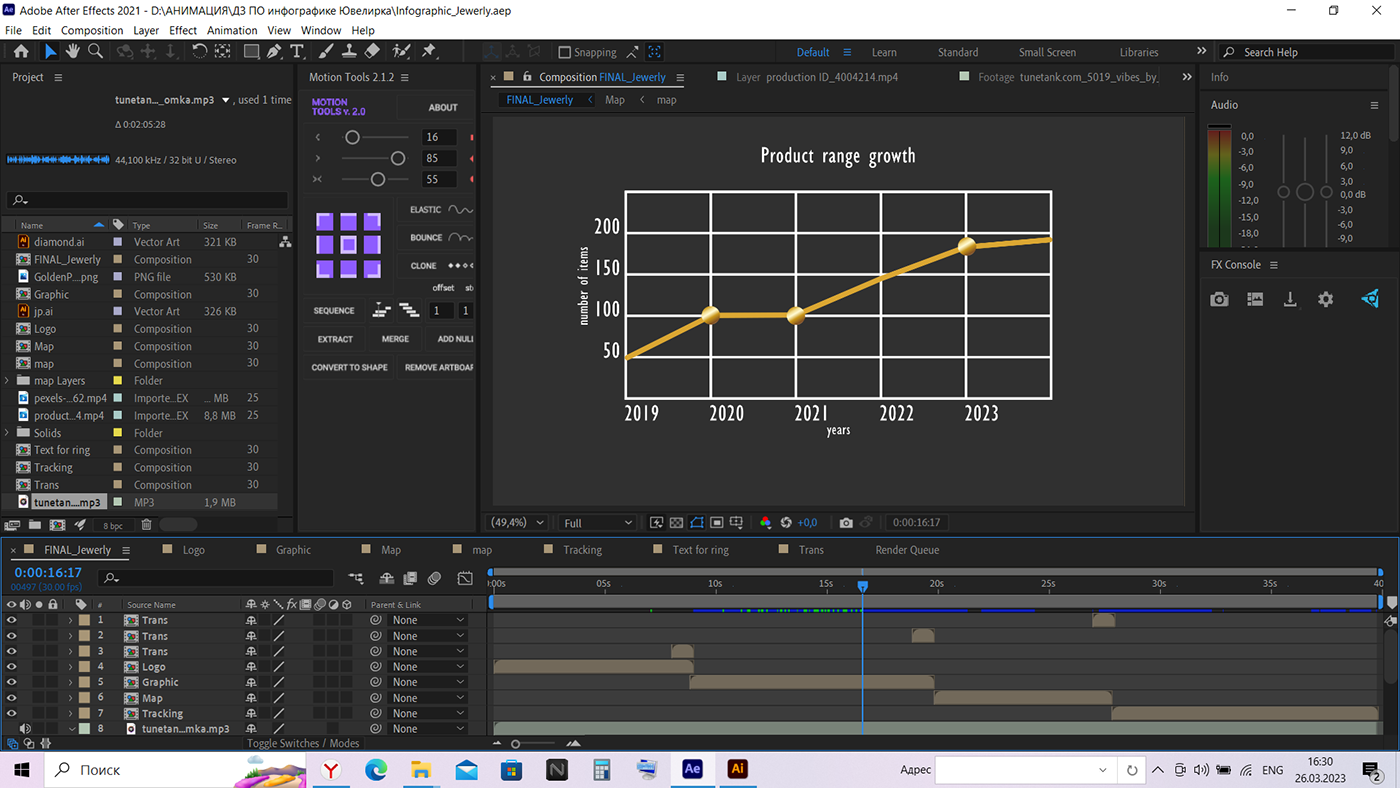The height and width of the screenshot is (788, 1400).
Task: Open FX Console settings gear
Action: click(x=1325, y=299)
